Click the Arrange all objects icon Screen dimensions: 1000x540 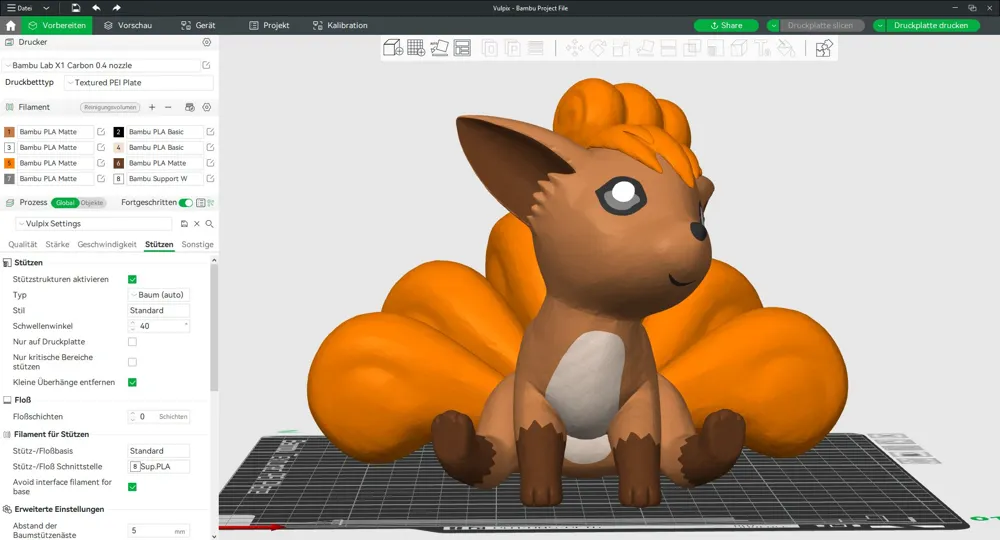[x=462, y=48]
